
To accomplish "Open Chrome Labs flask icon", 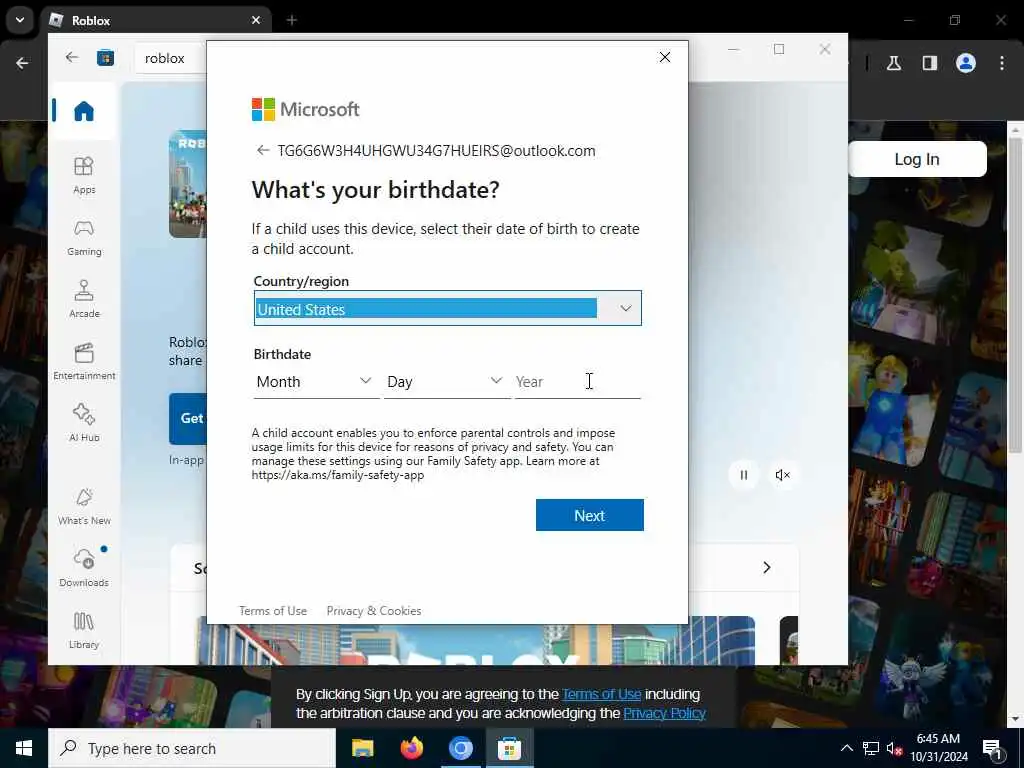I will (893, 63).
